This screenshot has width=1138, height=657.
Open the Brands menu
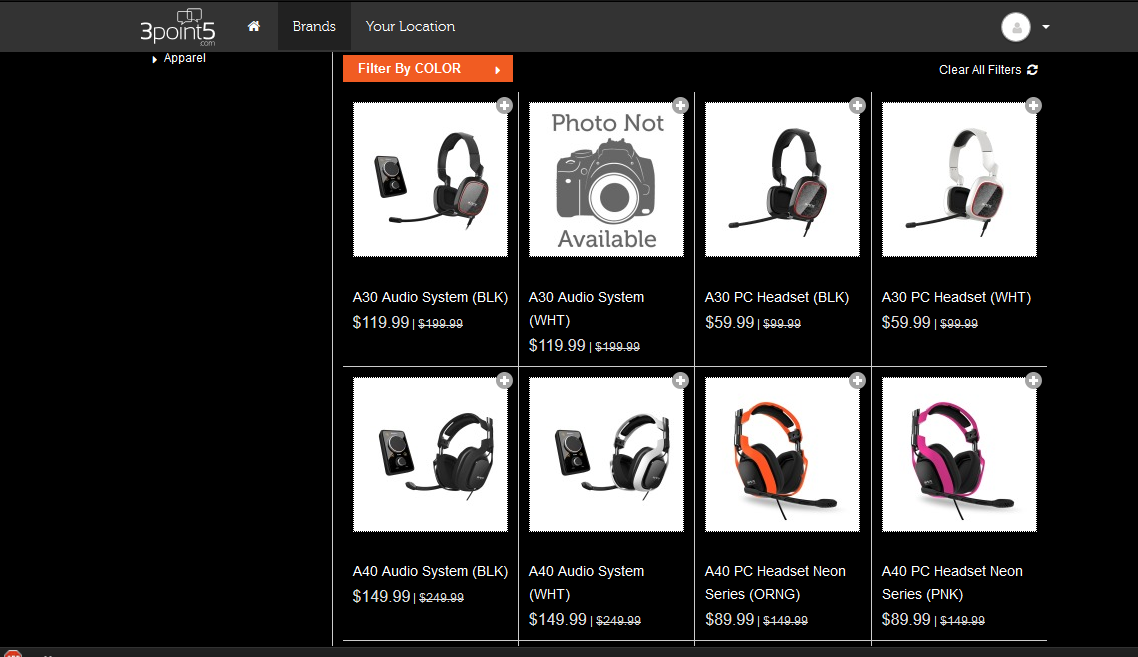(x=314, y=26)
